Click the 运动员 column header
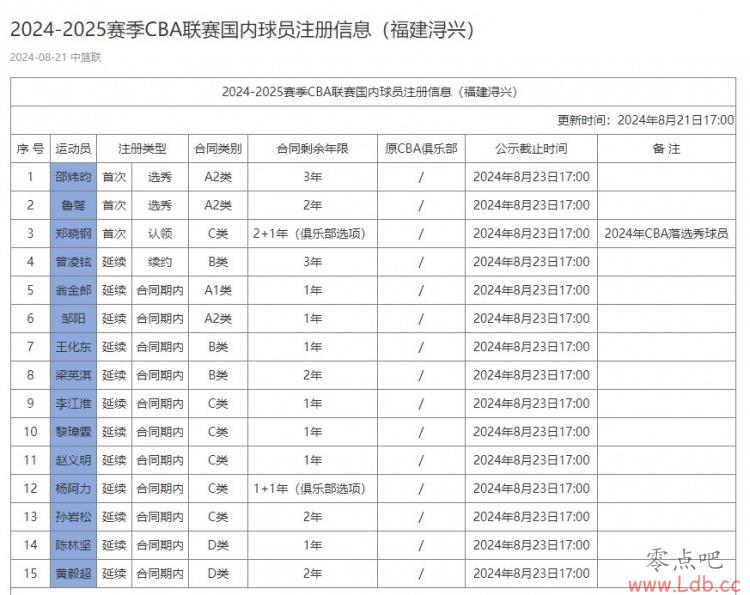 pyautogui.click(x=73, y=149)
